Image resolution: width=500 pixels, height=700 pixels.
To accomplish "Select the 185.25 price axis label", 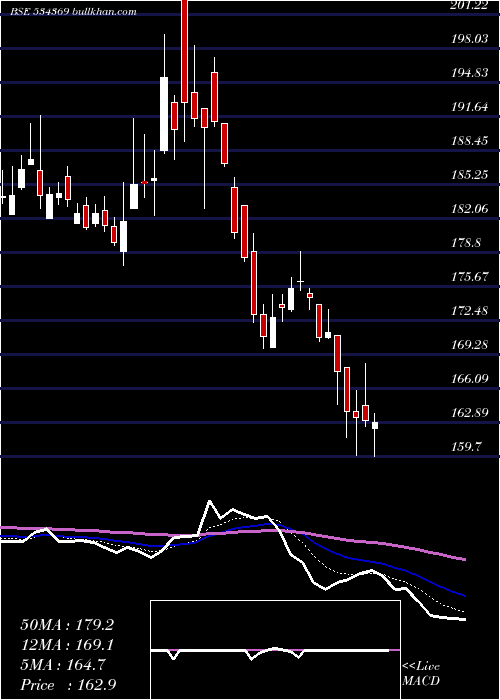I will click(470, 175).
